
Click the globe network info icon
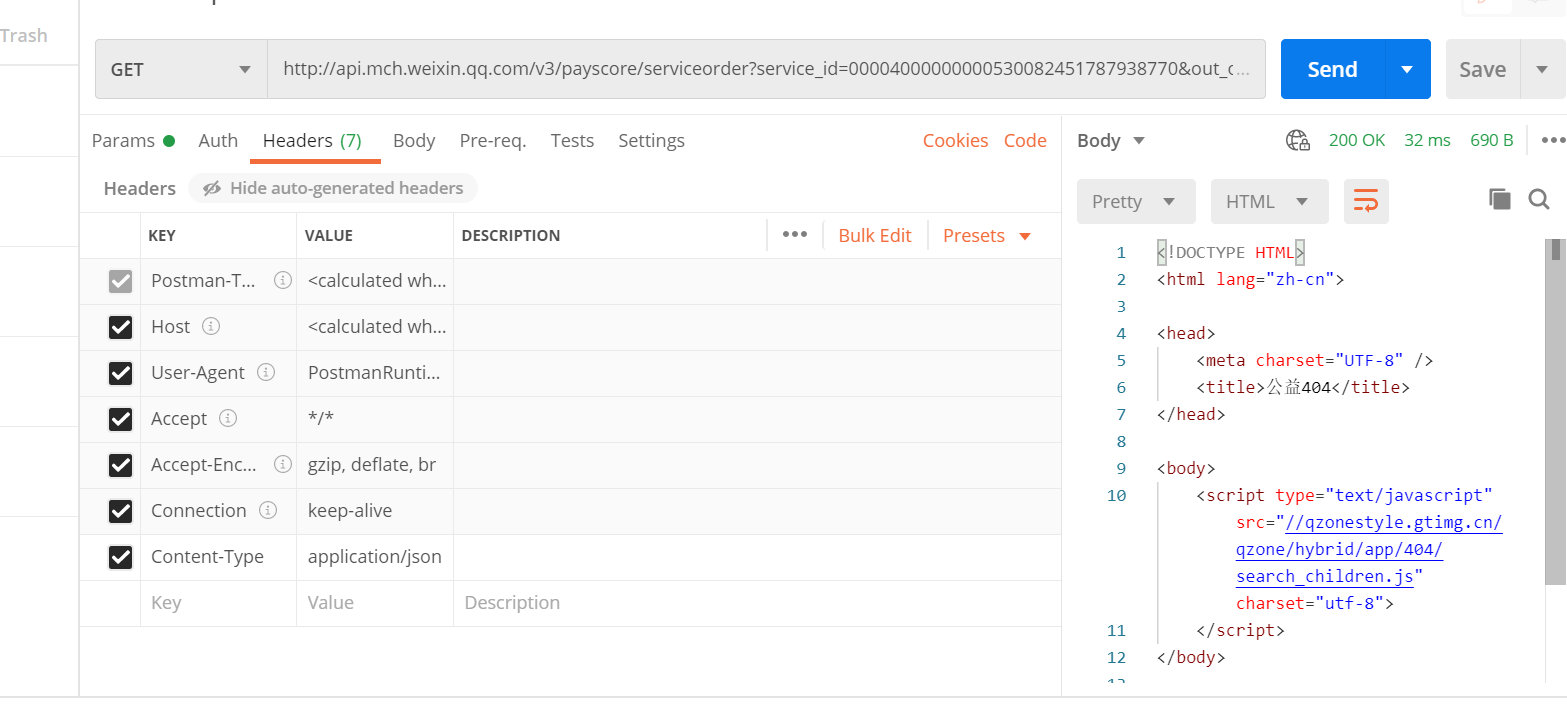pyautogui.click(x=1298, y=141)
